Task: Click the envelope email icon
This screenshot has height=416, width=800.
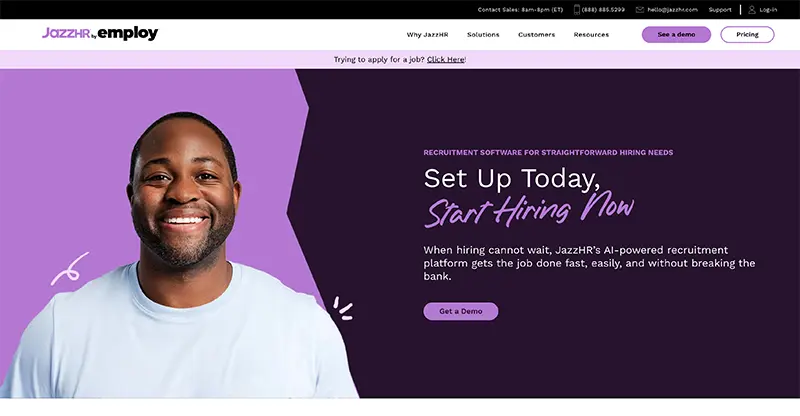Action: pyautogui.click(x=639, y=10)
